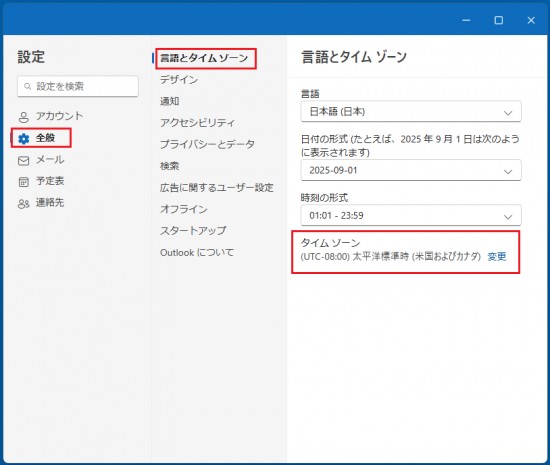Image resolution: width=550 pixels, height=465 pixels.
Task: Select the デザイン settings item
Action: 179,80
